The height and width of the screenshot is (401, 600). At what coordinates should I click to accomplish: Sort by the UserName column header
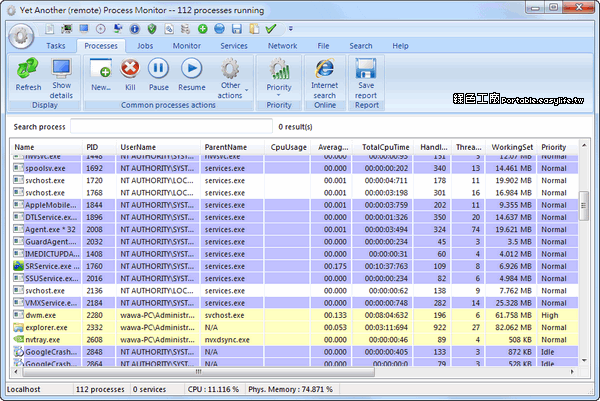click(158, 147)
